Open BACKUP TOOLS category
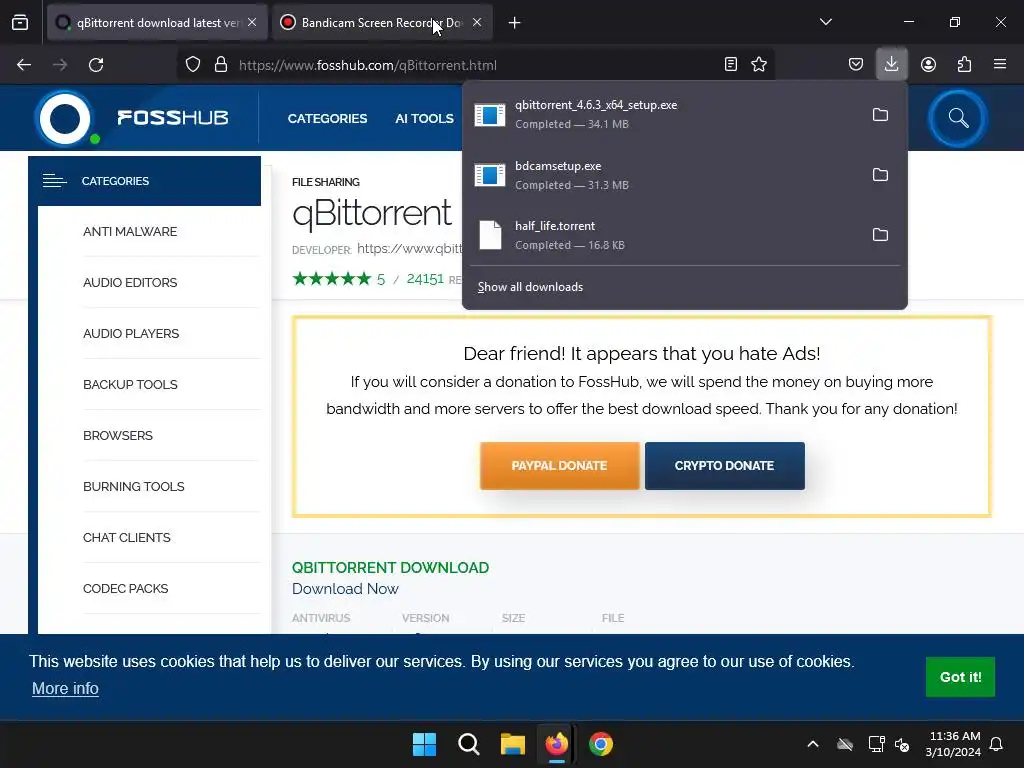This screenshot has width=1024, height=768. pyautogui.click(x=130, y=384)
